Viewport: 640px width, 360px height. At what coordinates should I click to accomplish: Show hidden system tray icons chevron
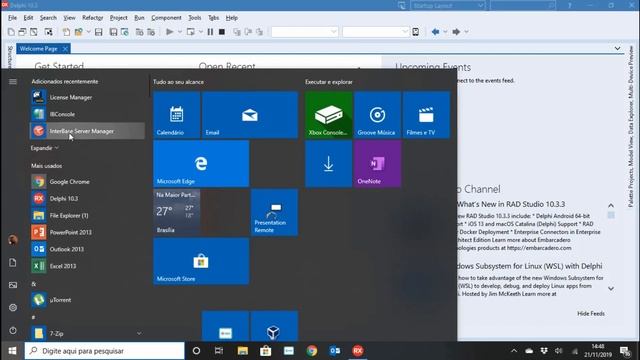pos(514,351)
